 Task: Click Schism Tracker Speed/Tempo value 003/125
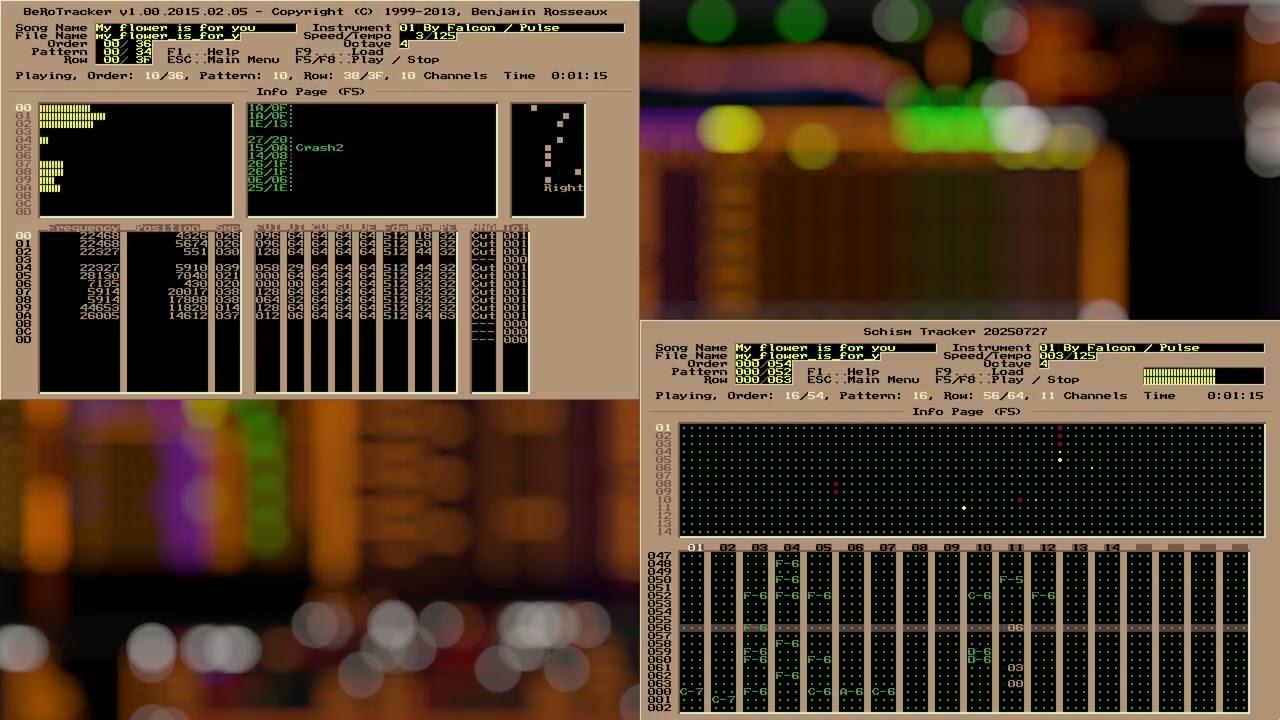(x=1067, y=356)
